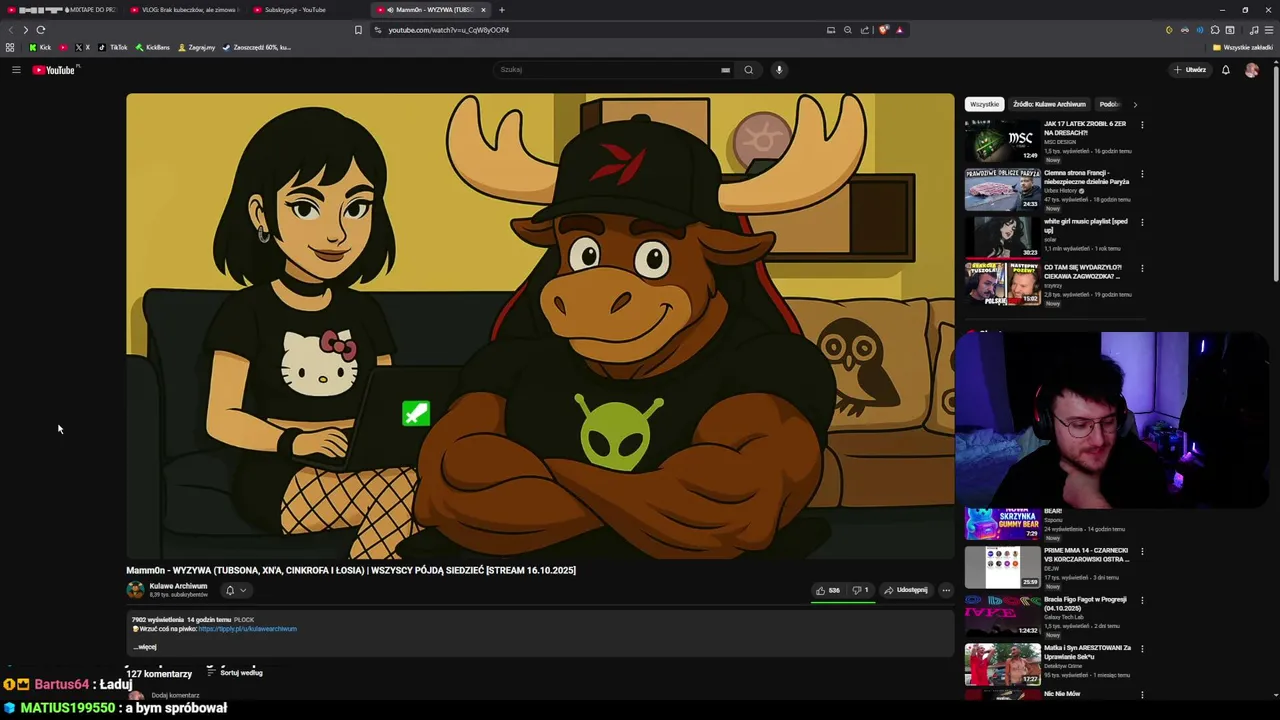Open the CO TAM SIĘ WYDARZYŁO video title
The image size is (1280, 720).
(1083, 272)
